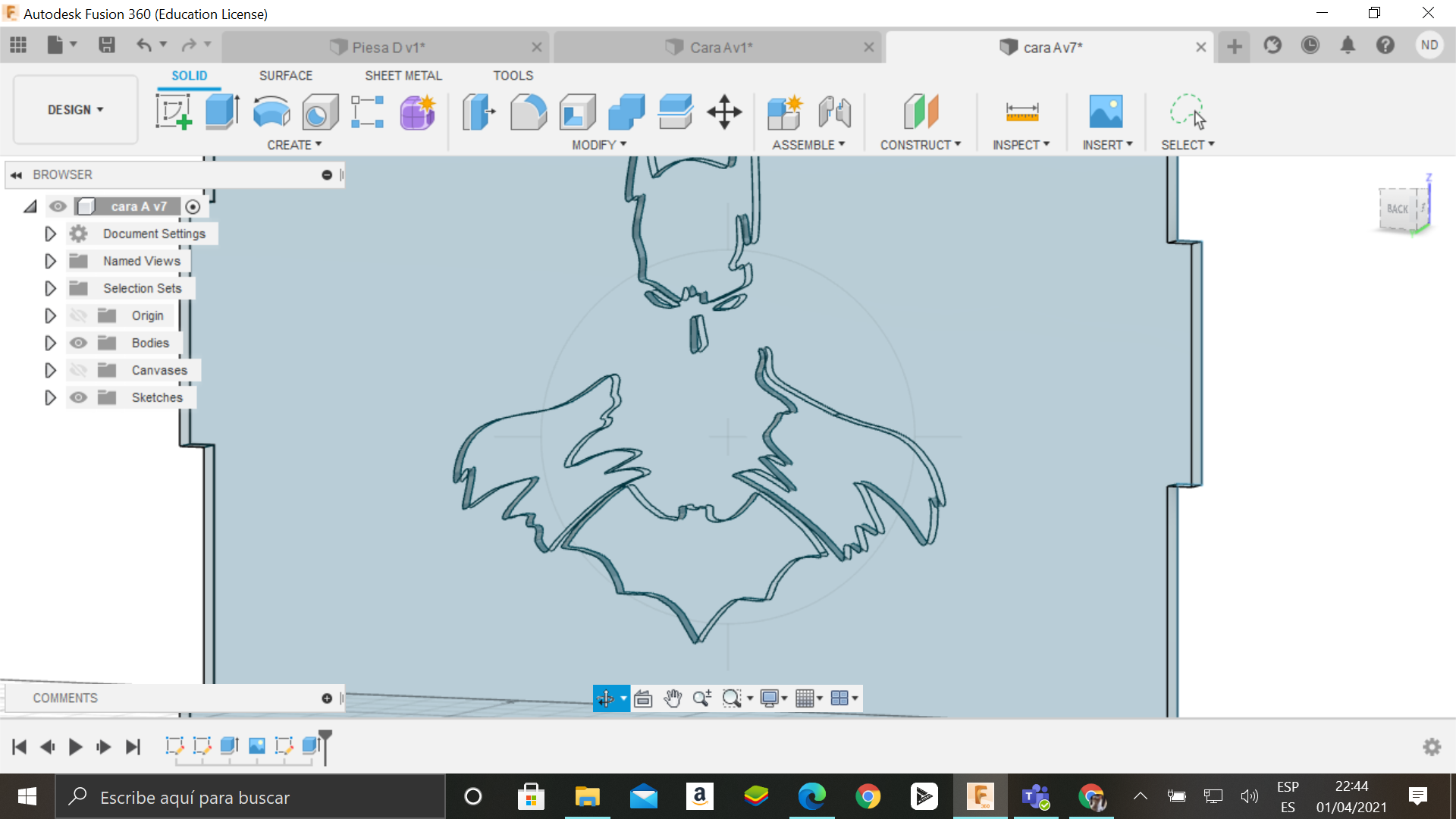Image resolution: width=1456 pixels, height=819 pixels.
Task: Show the Canvases folder
Action: [78, 370]
